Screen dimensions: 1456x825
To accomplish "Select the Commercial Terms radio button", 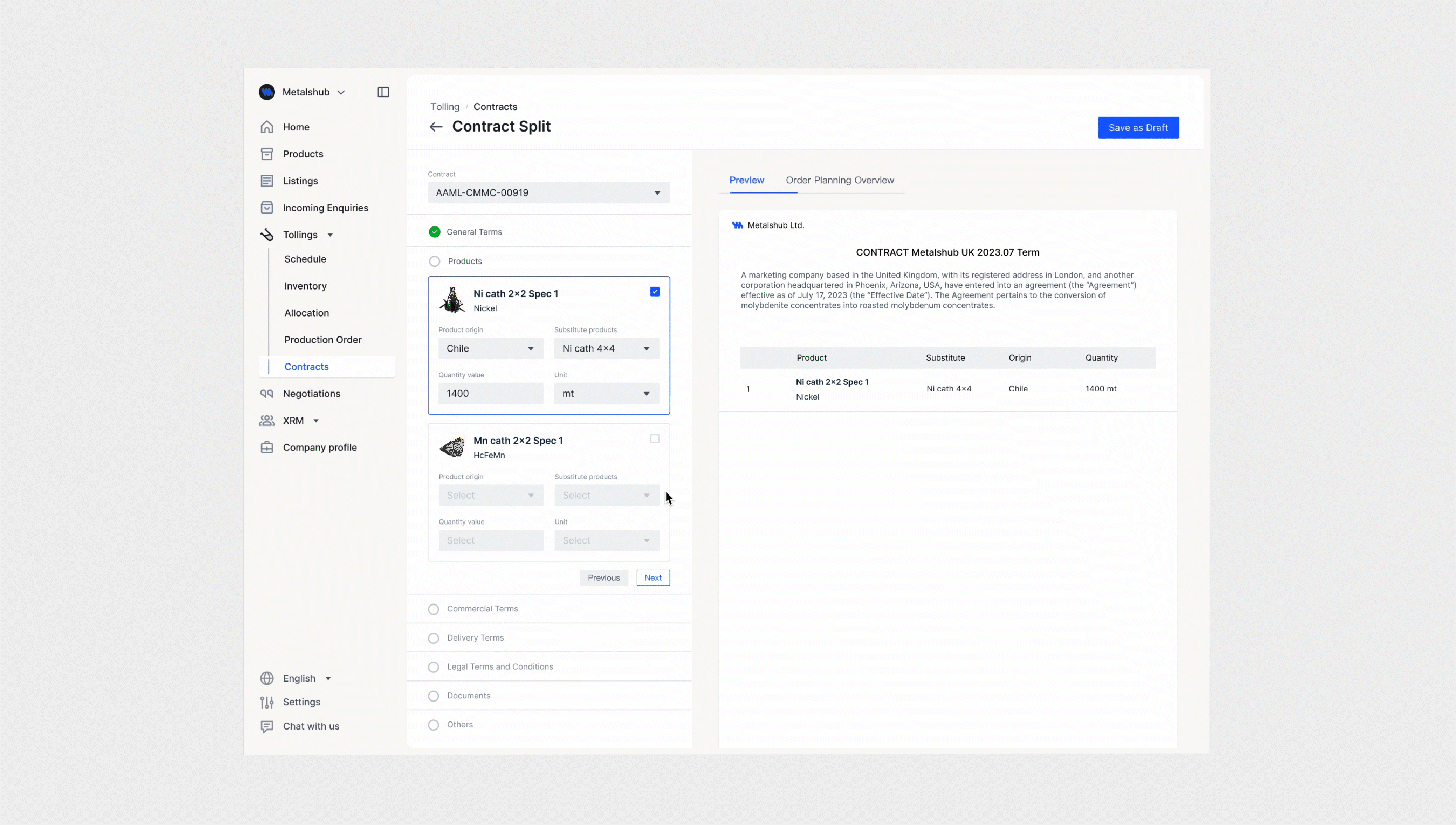I will click(x=434, y=609).
